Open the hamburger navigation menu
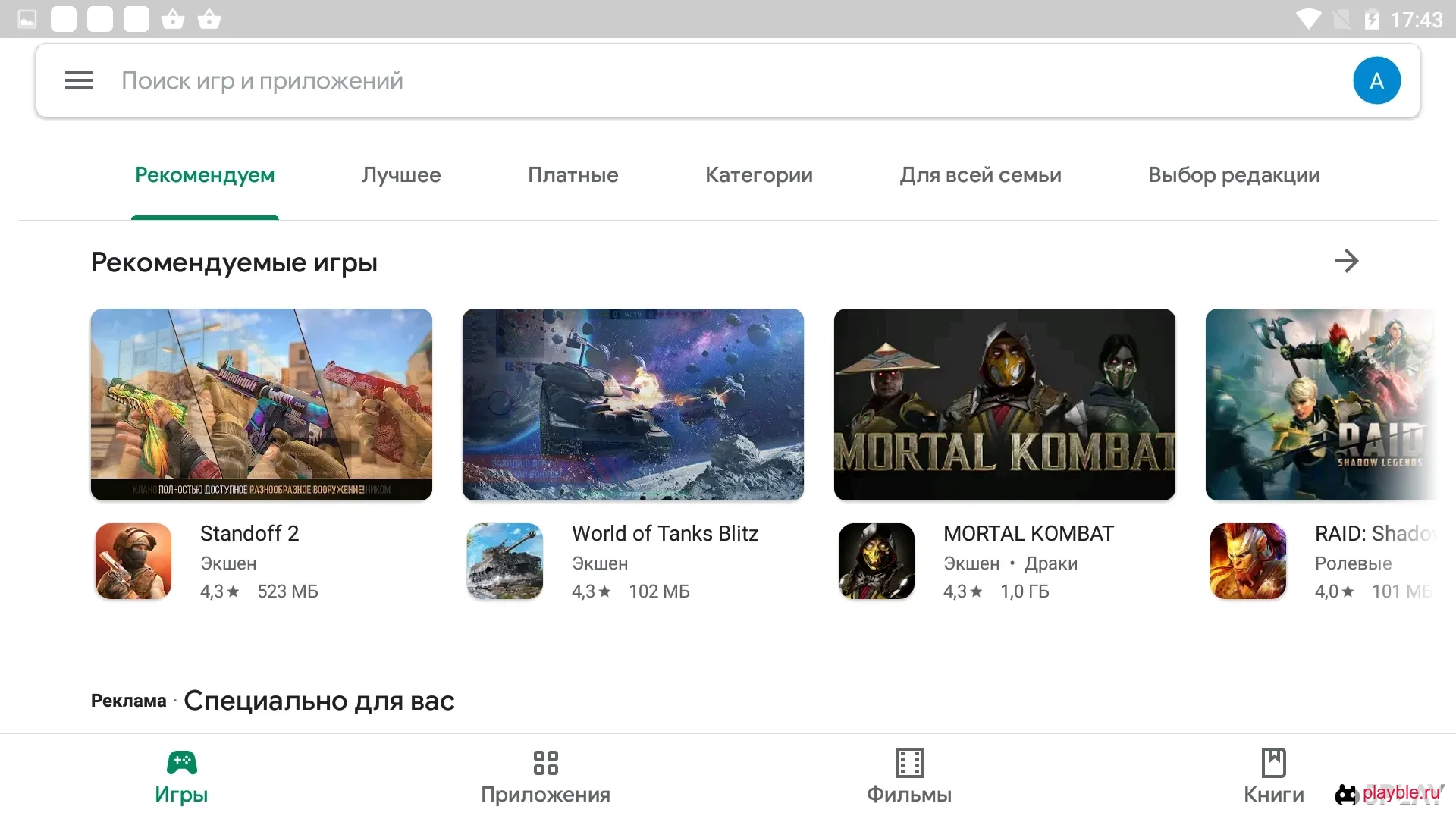The width and height of the screenshot is (1456, 819). (x=79, y=80)
